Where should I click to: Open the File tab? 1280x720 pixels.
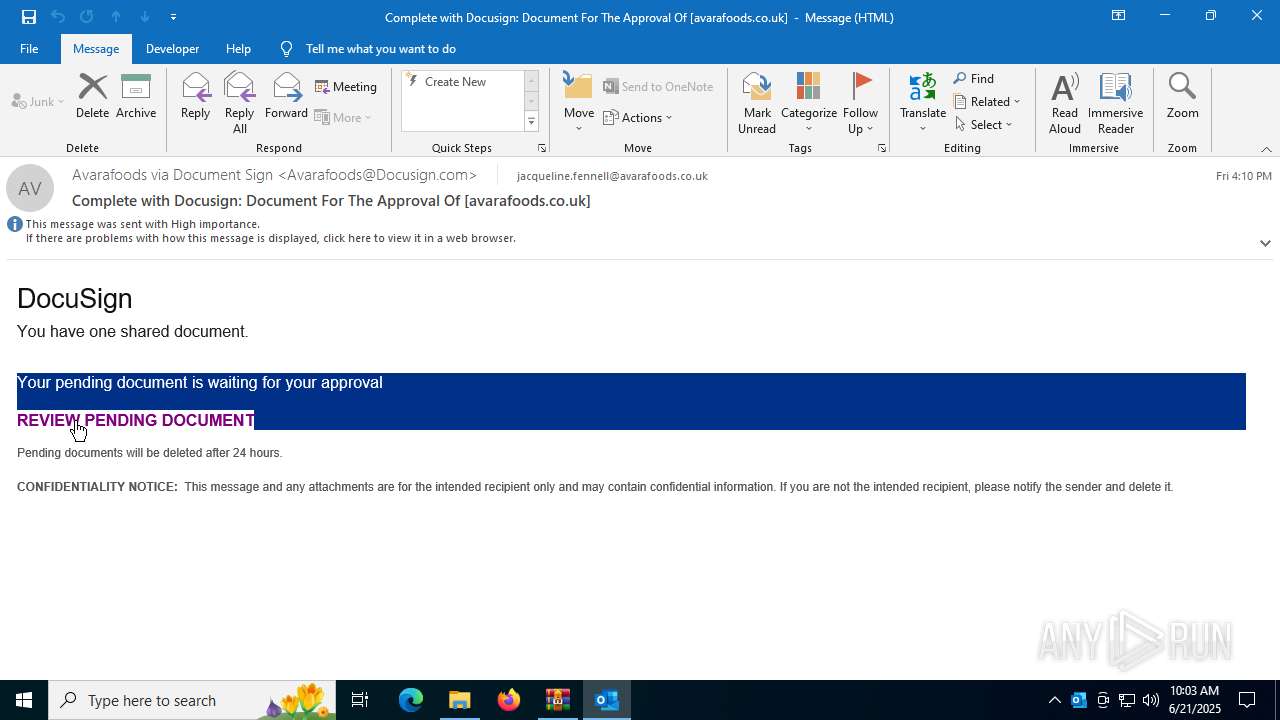pos(29,48)
